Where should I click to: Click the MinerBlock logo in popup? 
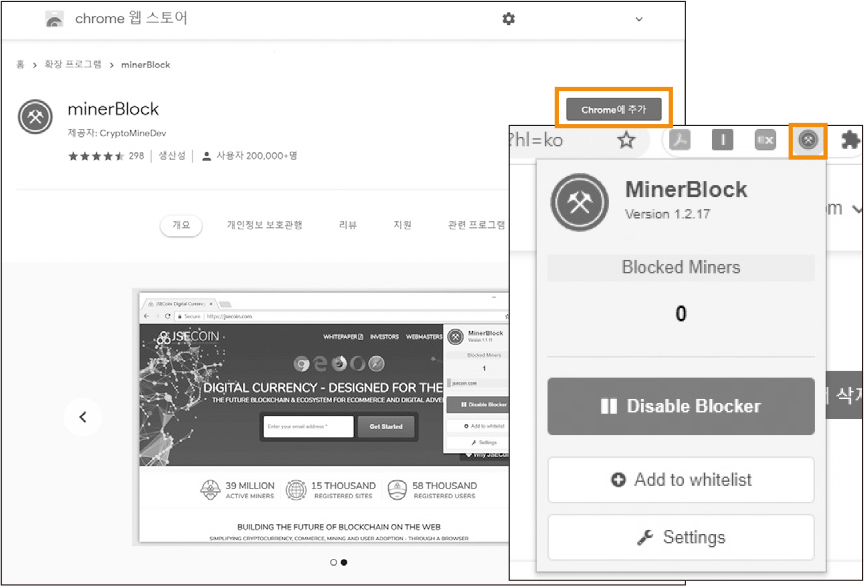click(580, 202)
